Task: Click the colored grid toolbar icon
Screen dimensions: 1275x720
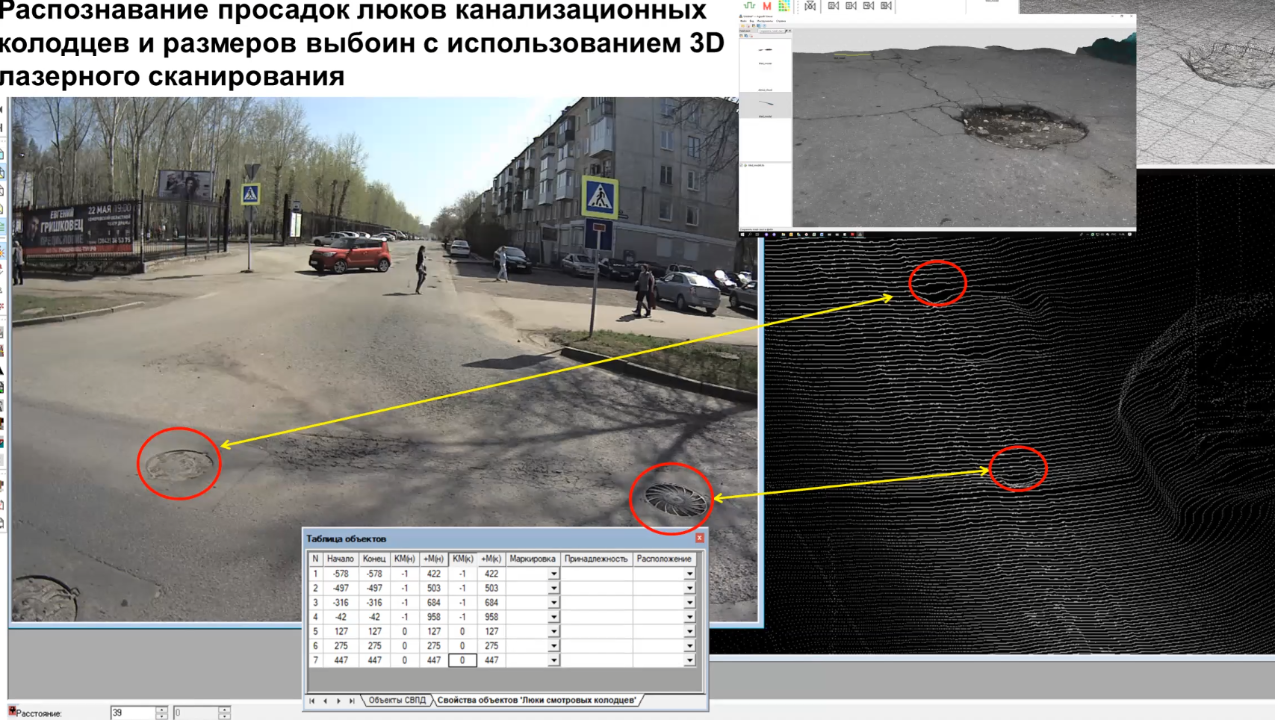Action: click(x=783, y=6)
